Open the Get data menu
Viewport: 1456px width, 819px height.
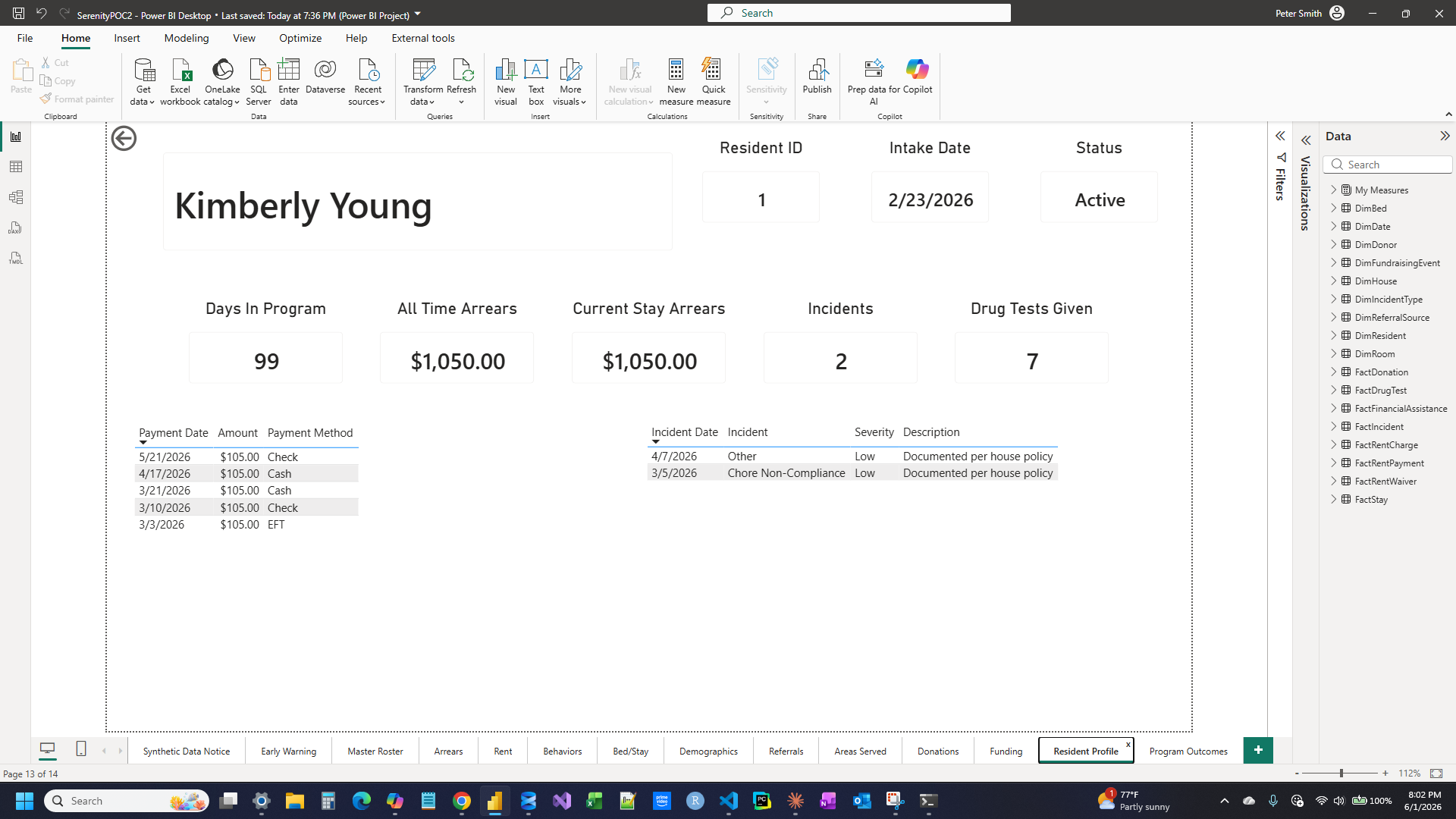point(143,82)
